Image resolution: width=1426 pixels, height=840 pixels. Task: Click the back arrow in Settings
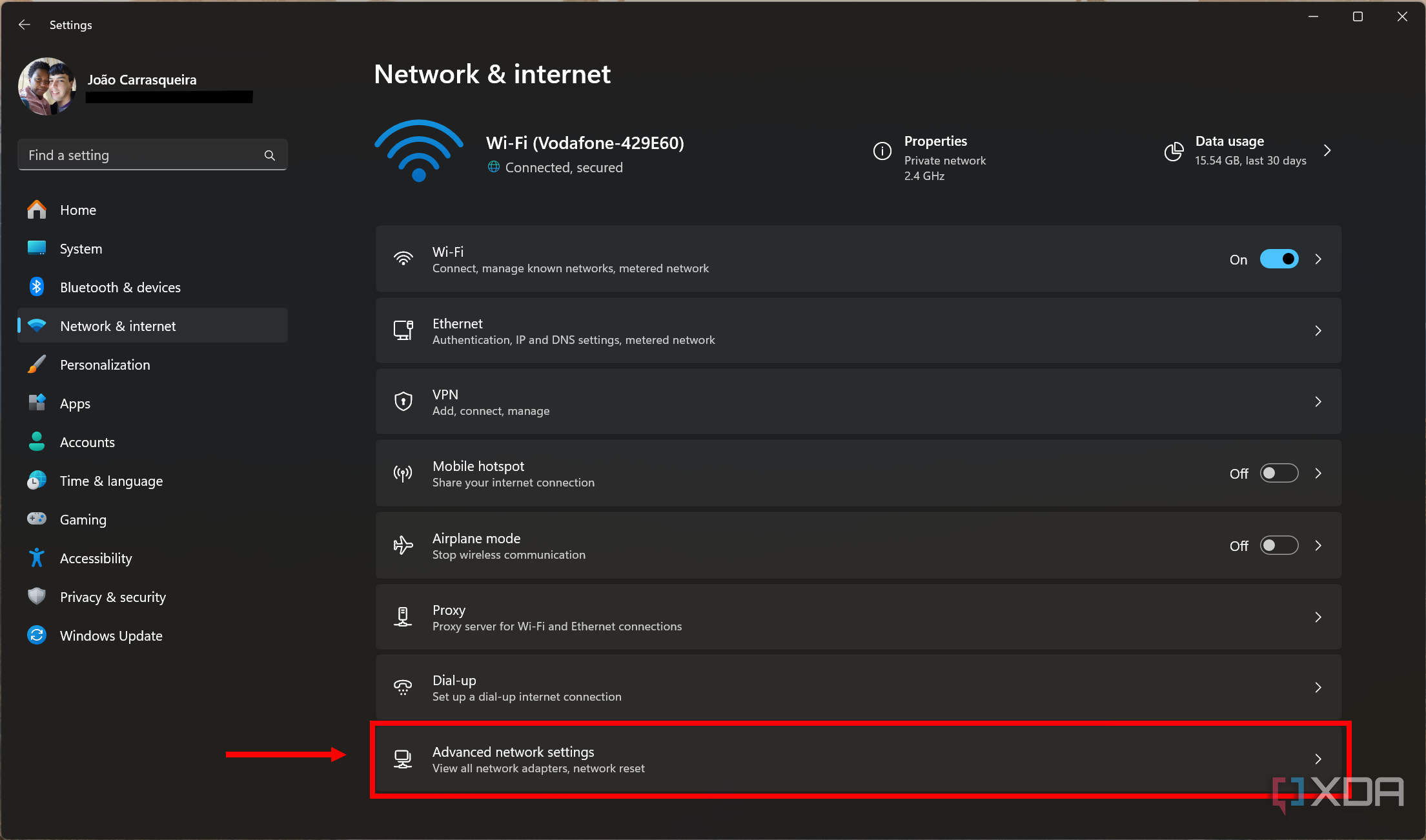[25, 25]
